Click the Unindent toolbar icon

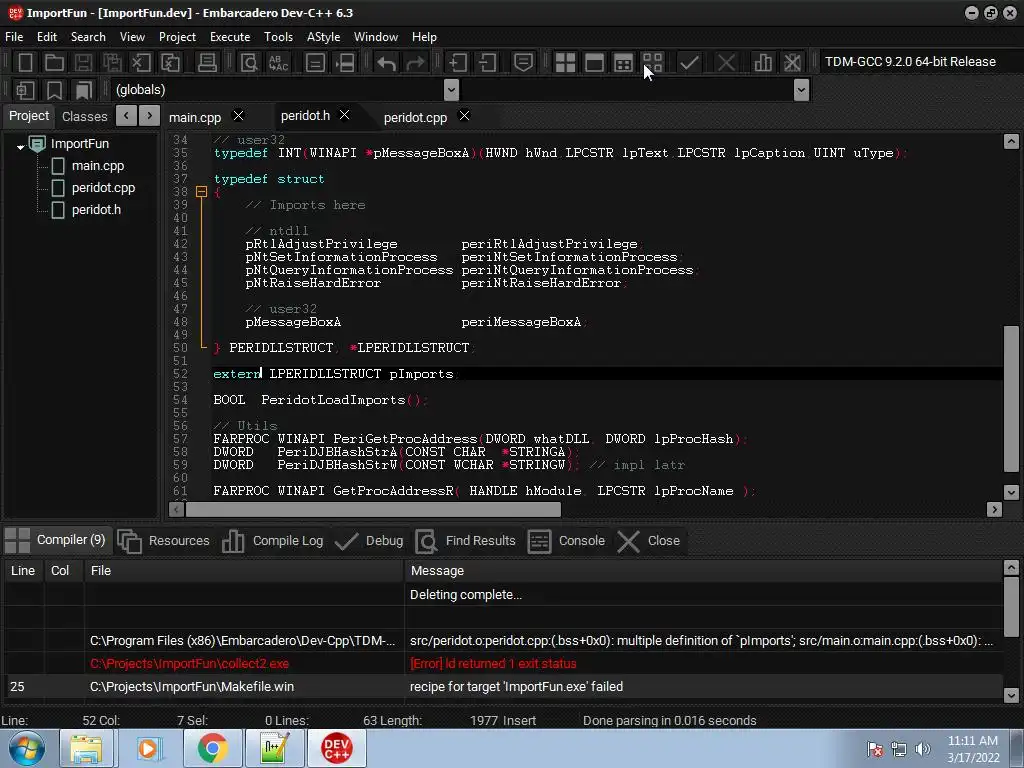click(487, 62)
